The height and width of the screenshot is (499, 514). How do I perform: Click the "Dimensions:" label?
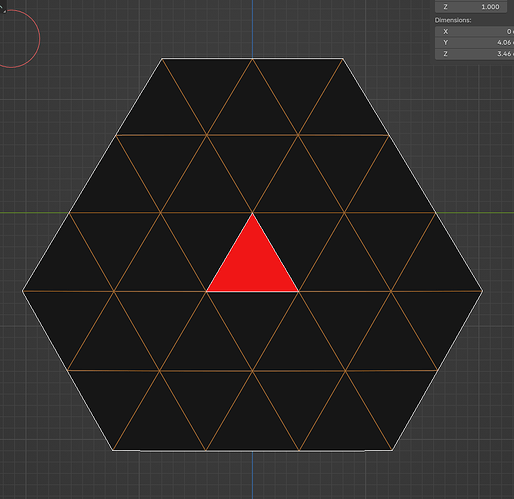click(x=453, y=20)
